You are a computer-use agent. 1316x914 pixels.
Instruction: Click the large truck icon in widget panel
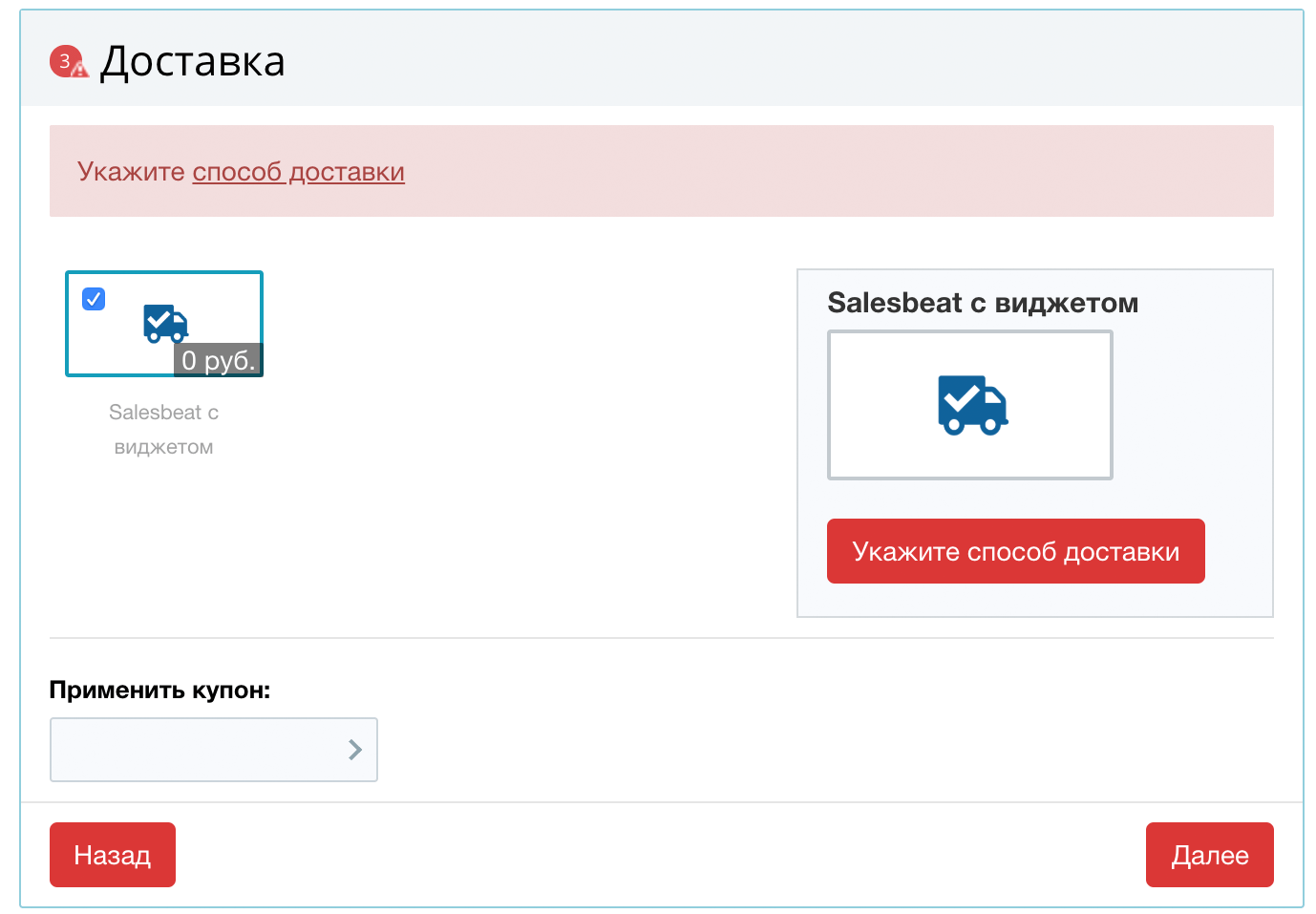972,405
